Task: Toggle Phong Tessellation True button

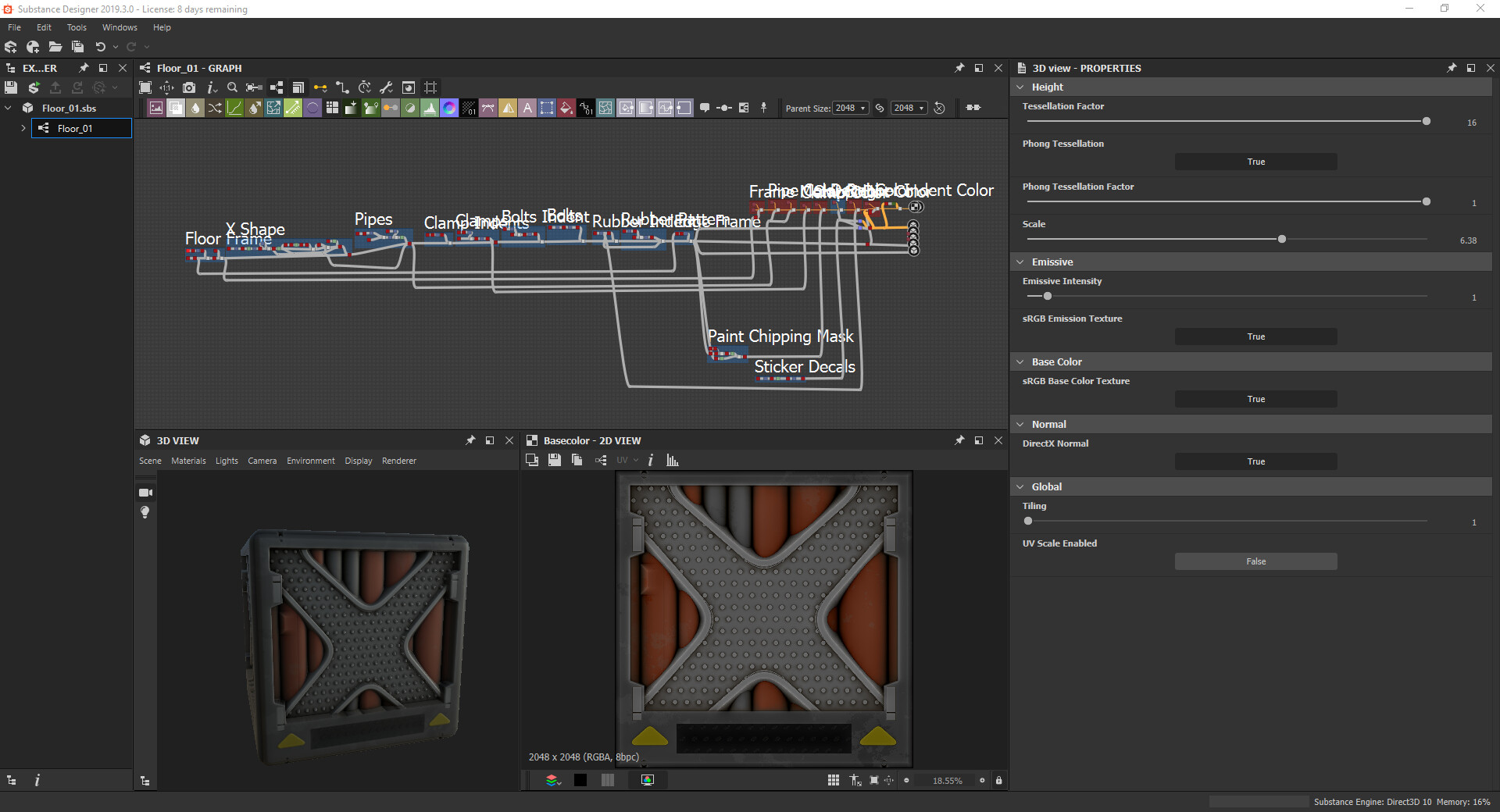Action: point(1255,162)
